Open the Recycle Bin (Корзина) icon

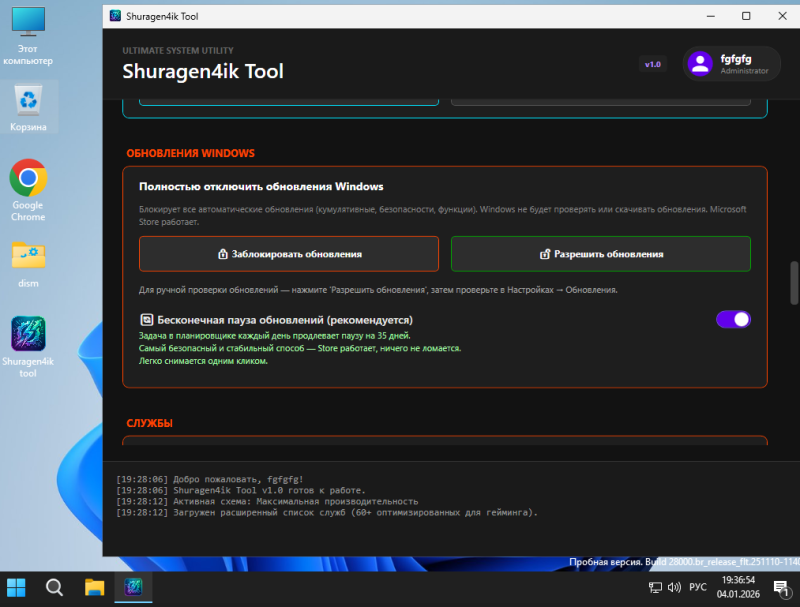[28, 100]
